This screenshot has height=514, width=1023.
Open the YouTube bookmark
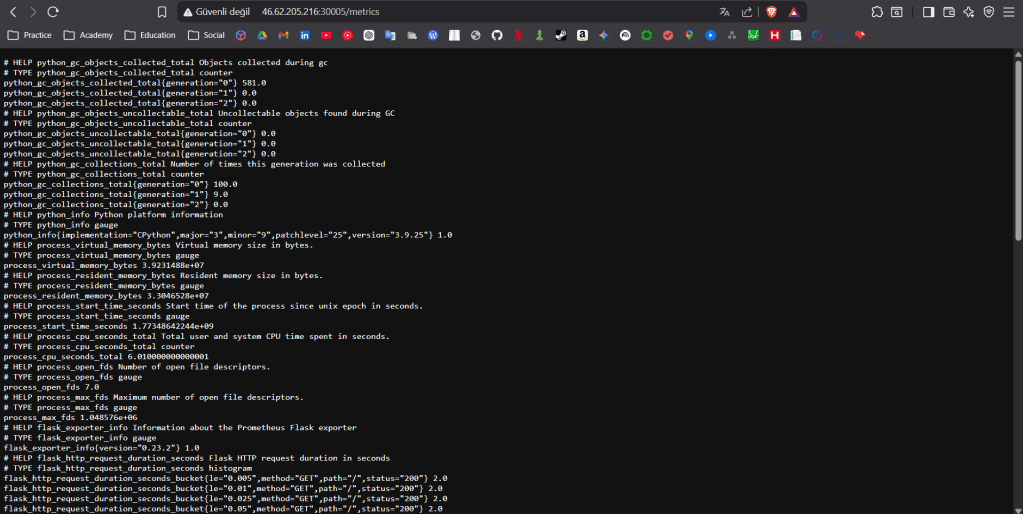pyautogui.click(x=326, y=35)
